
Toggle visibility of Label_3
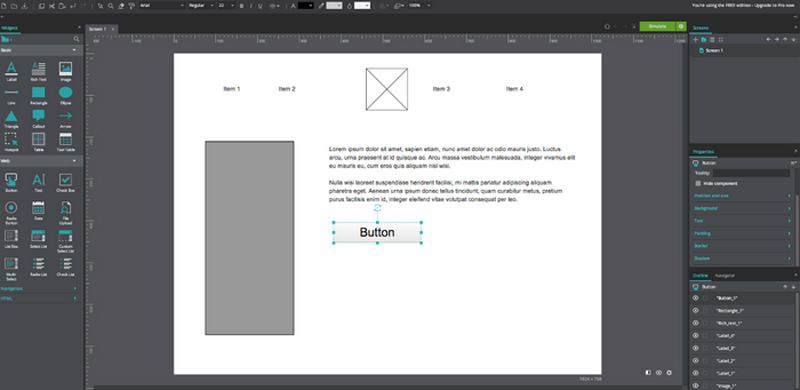click(695, 348)
